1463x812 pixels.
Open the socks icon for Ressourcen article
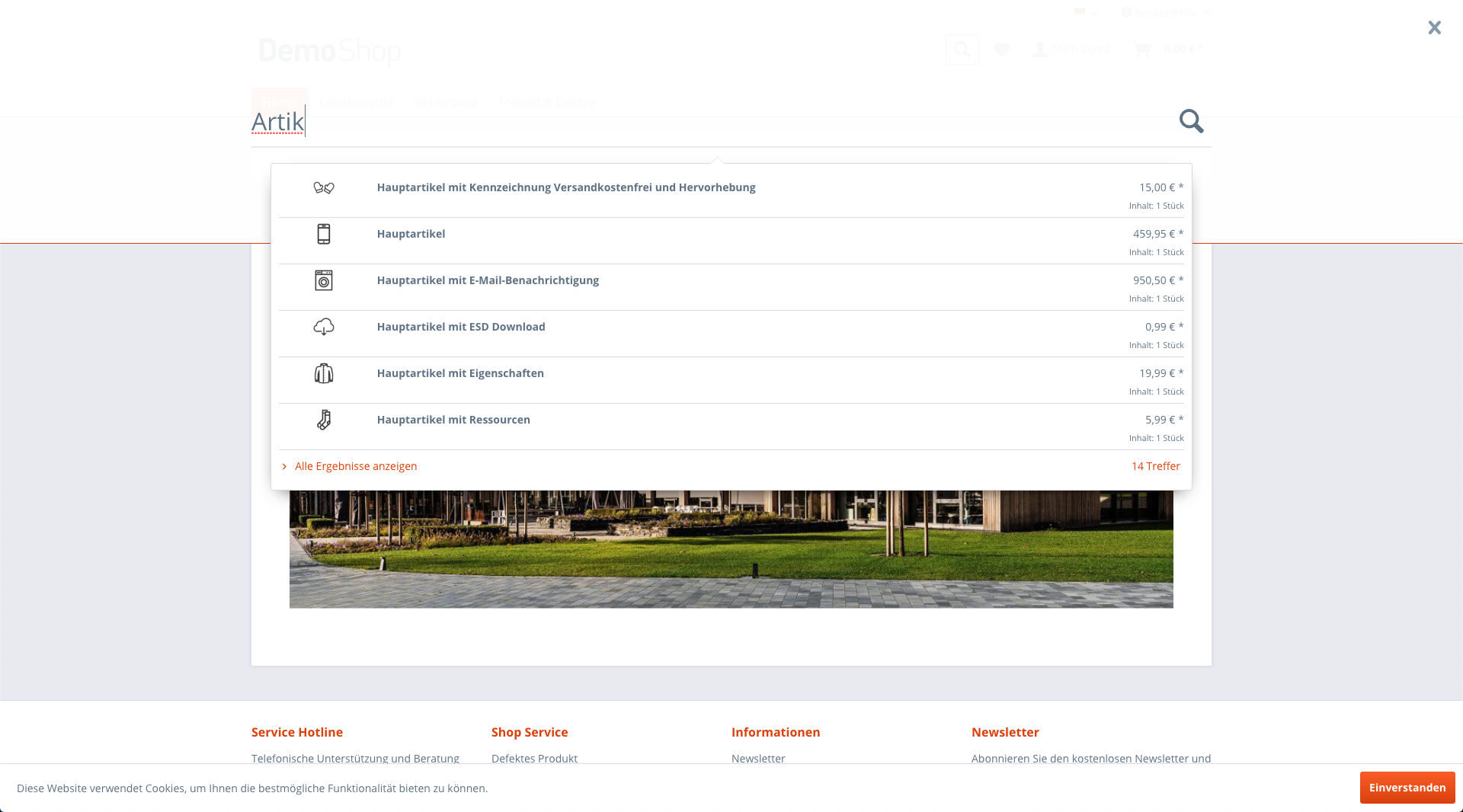324,420
